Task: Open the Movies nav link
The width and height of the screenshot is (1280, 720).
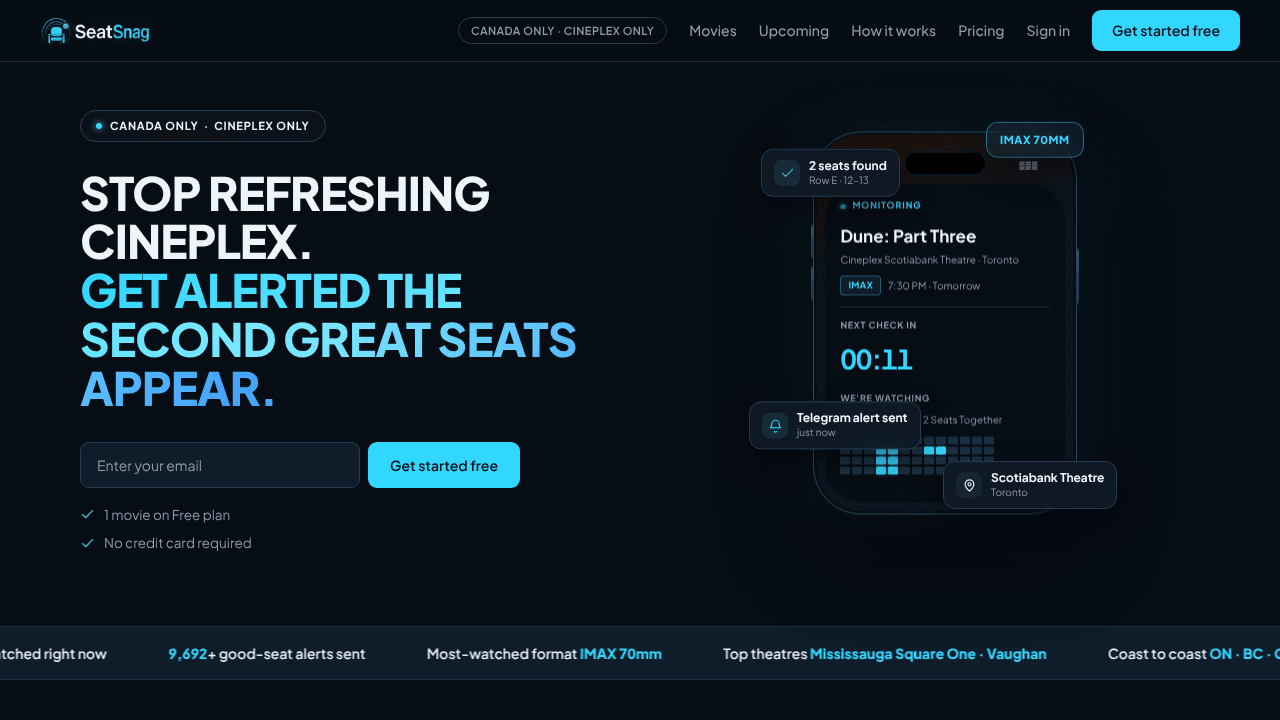Action: click(x=713, y=31)
